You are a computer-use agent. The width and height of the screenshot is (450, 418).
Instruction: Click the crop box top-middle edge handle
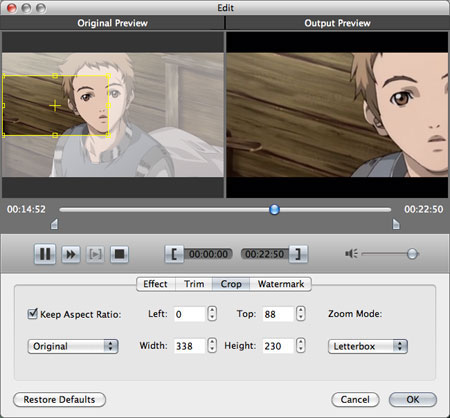pyautogui.click(x=55, y=76)
